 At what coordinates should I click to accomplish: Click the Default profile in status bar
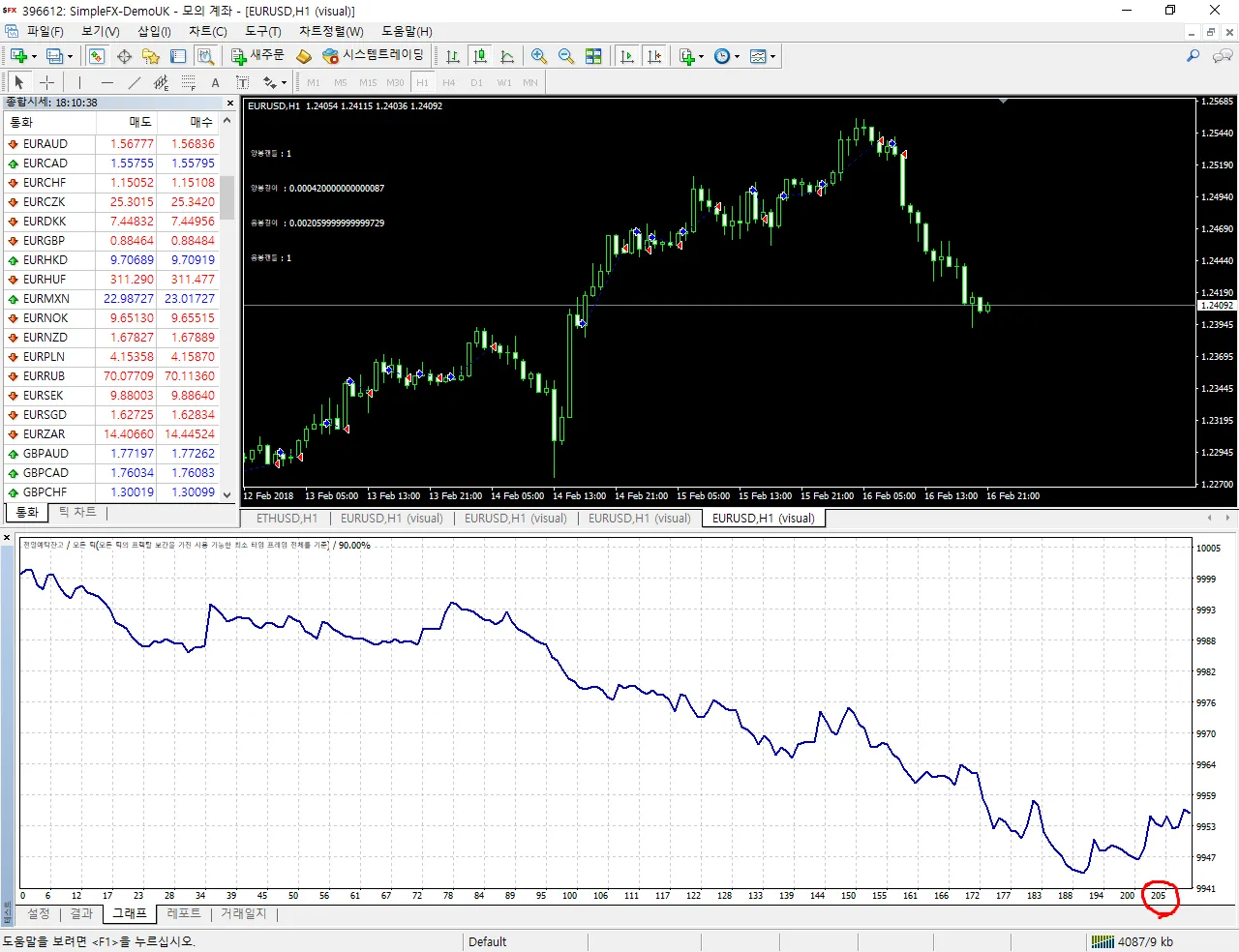[x=487, y=941]
